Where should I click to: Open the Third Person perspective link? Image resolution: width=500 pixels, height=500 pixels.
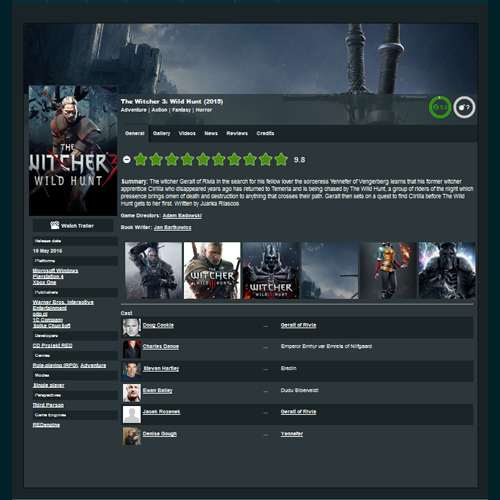[48, 405]
